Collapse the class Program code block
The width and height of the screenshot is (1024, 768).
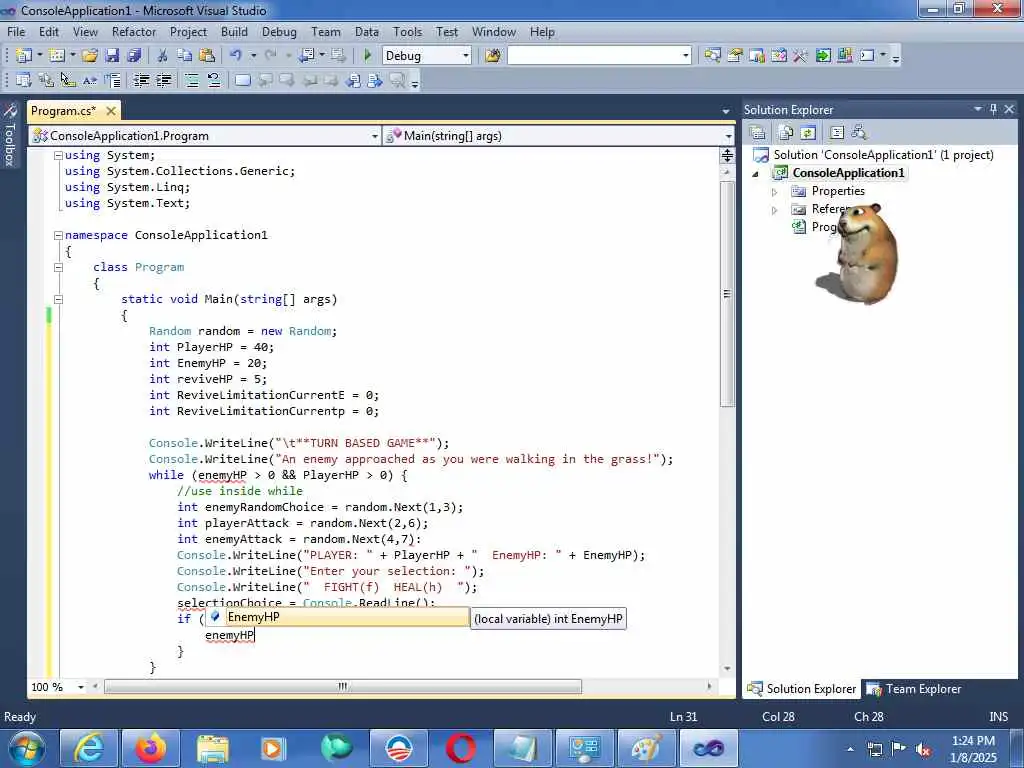pyautogui.click(x=58, y=267)
